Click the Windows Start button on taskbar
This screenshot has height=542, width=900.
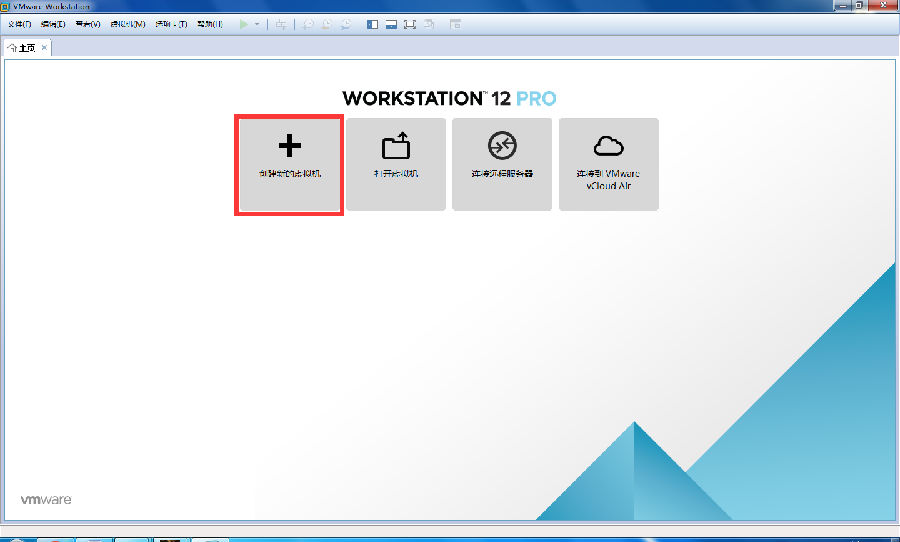(14, 539)
